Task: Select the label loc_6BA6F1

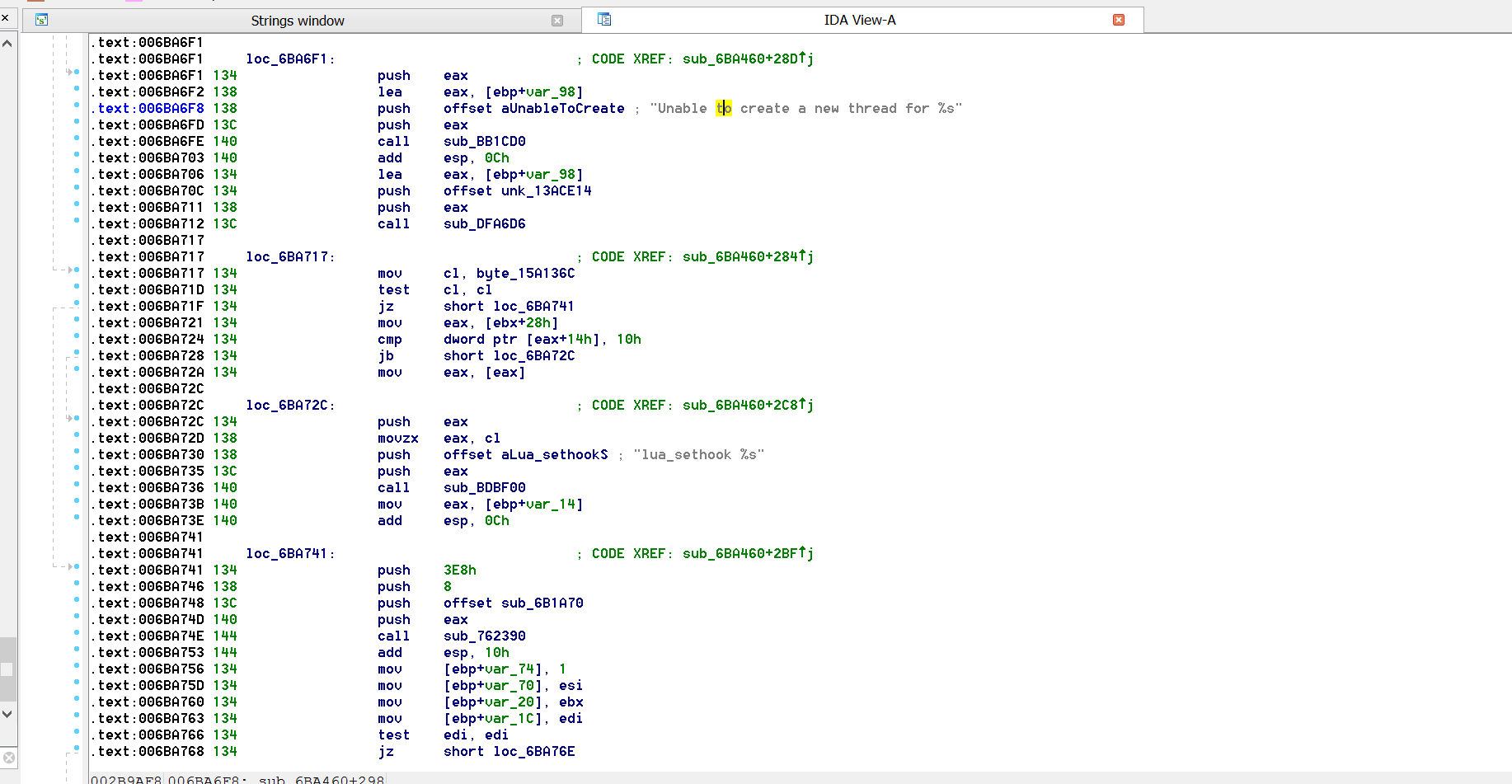Action: tap(290, 59)
